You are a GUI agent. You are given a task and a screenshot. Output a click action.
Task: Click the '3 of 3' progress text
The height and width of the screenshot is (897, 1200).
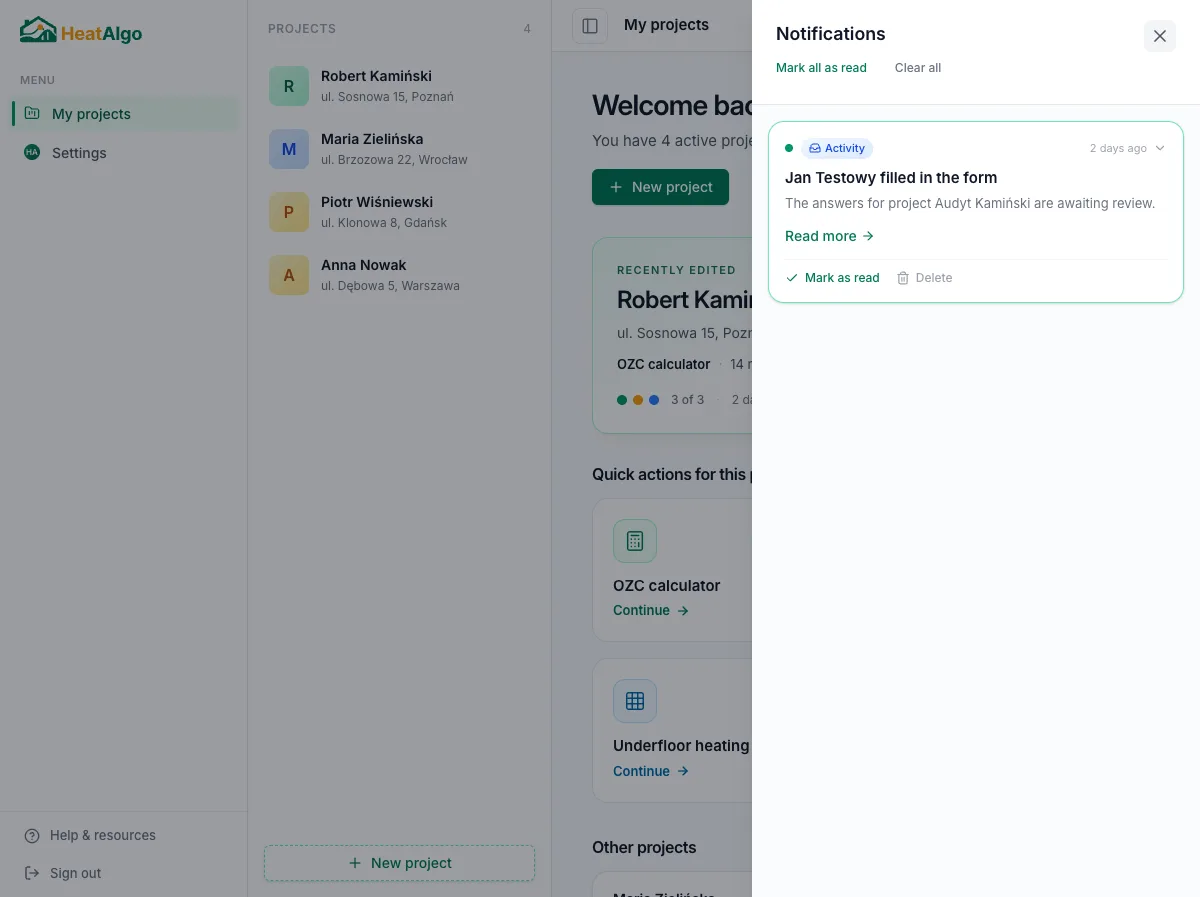tap(687, 399)
